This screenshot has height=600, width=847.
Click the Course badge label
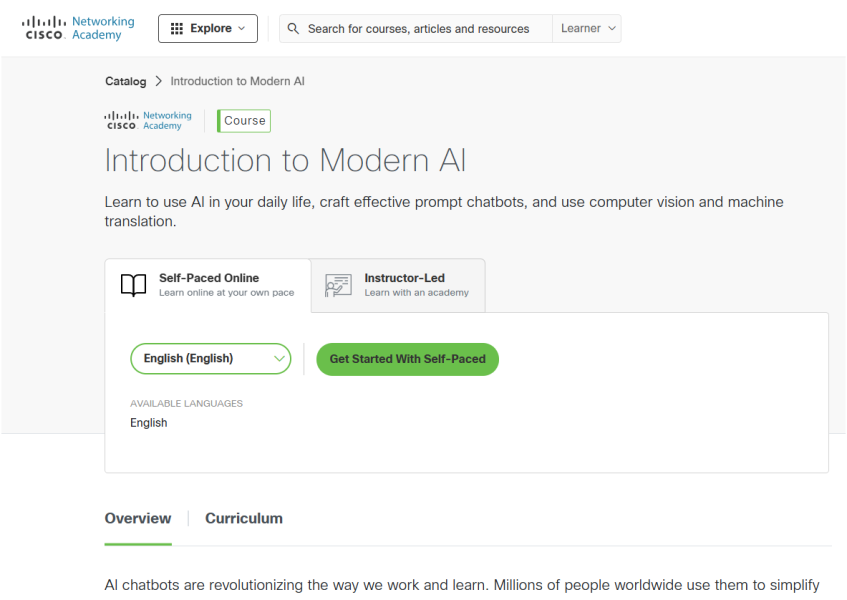[244, 121]
